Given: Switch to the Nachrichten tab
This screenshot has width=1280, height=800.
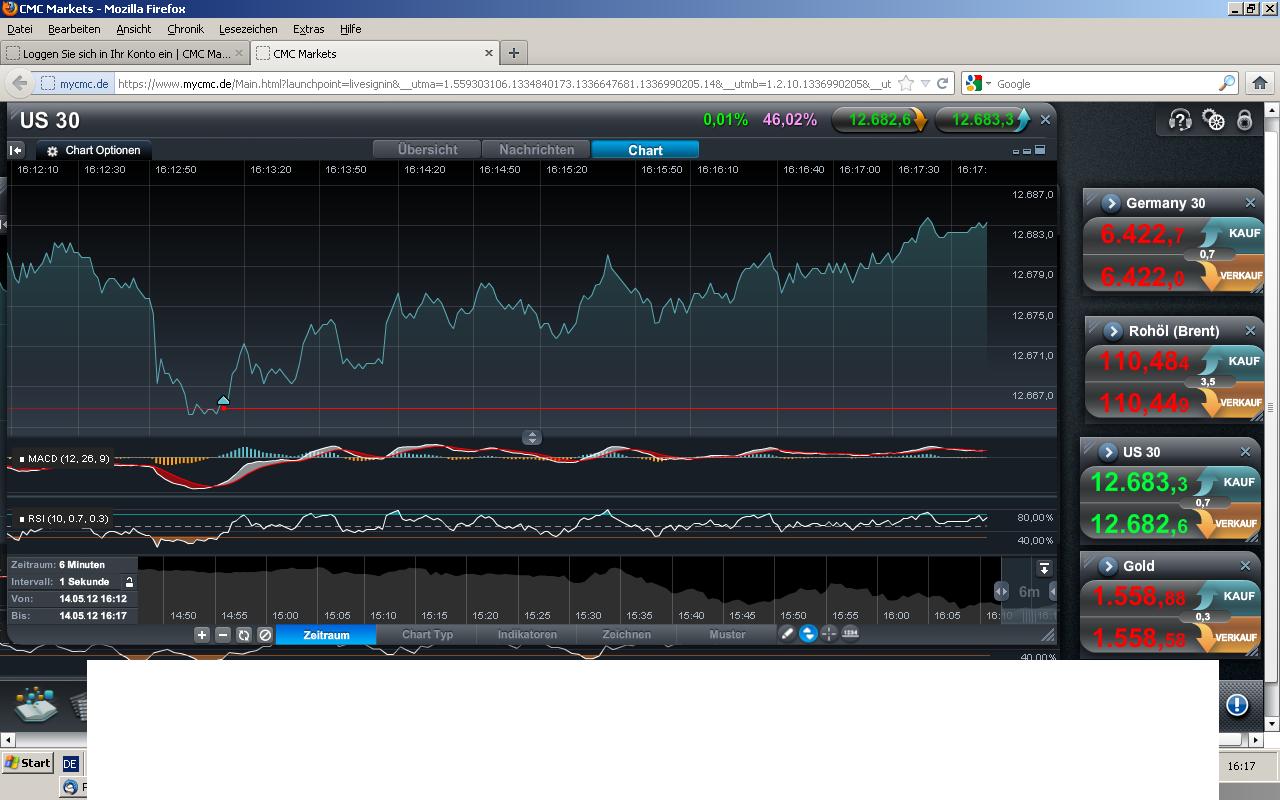Looking at the screenshot, I should coord(536,150).
